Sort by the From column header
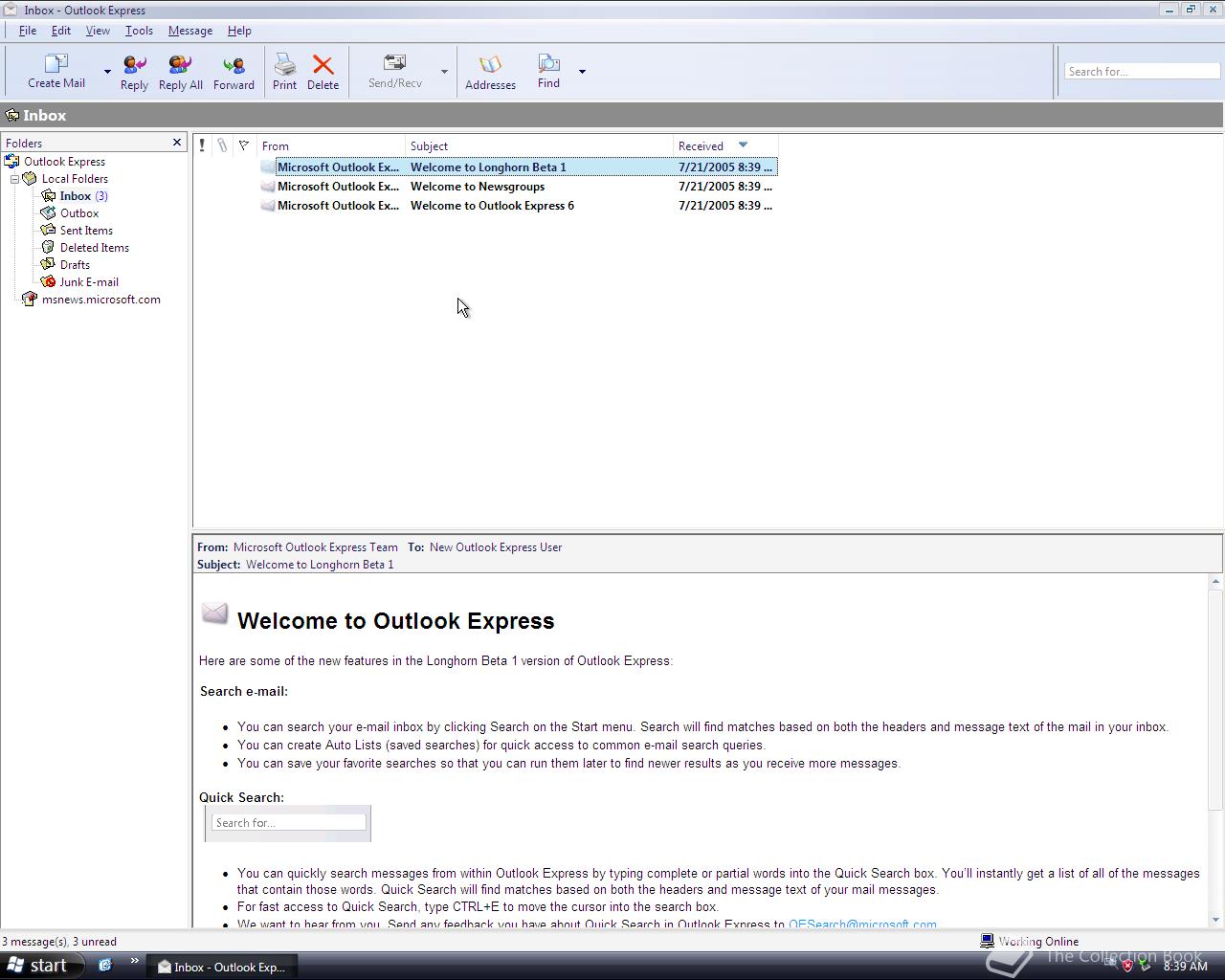 tap(331, 145)
